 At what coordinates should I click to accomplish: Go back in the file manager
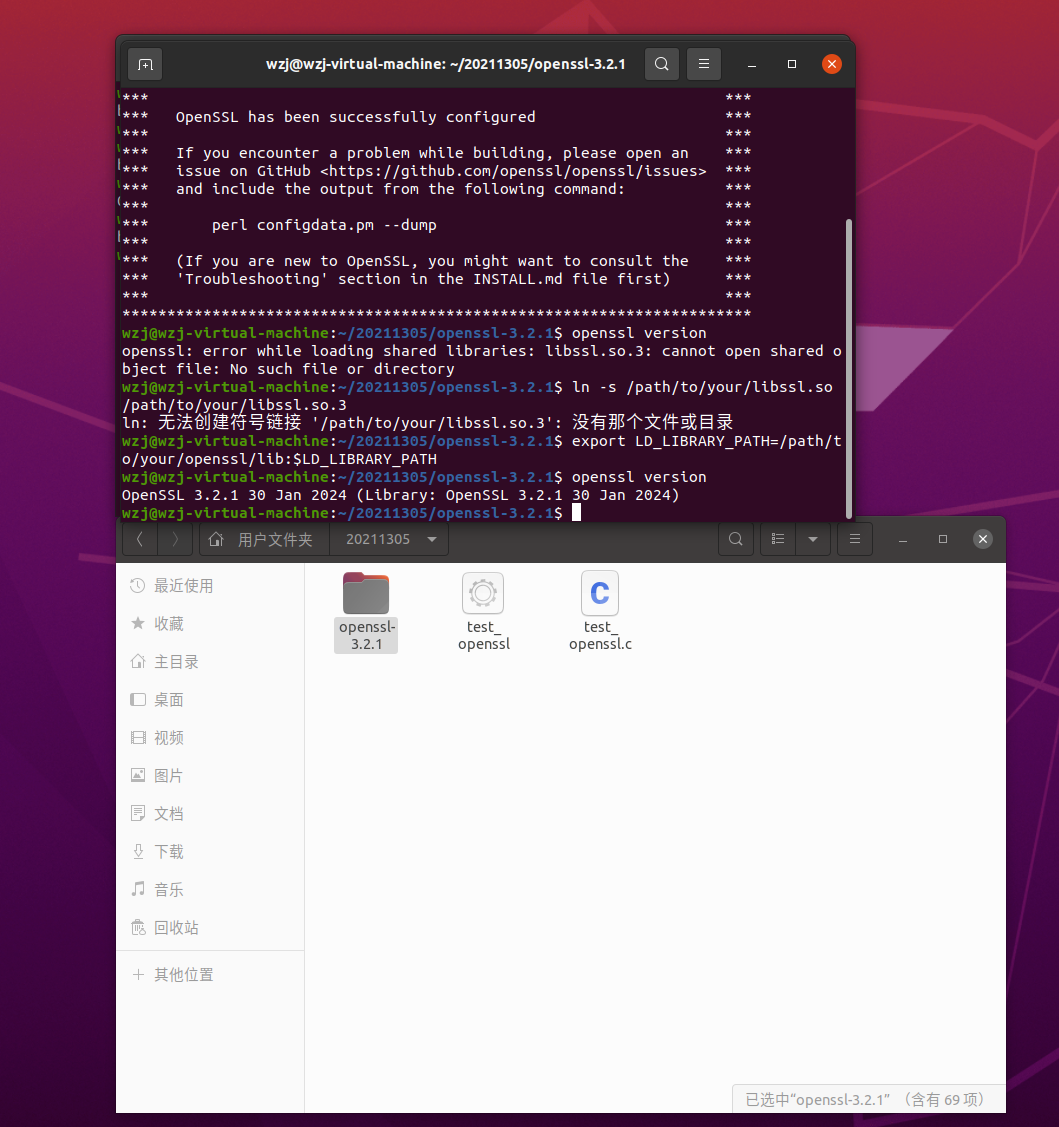click(x=140, y=539)
